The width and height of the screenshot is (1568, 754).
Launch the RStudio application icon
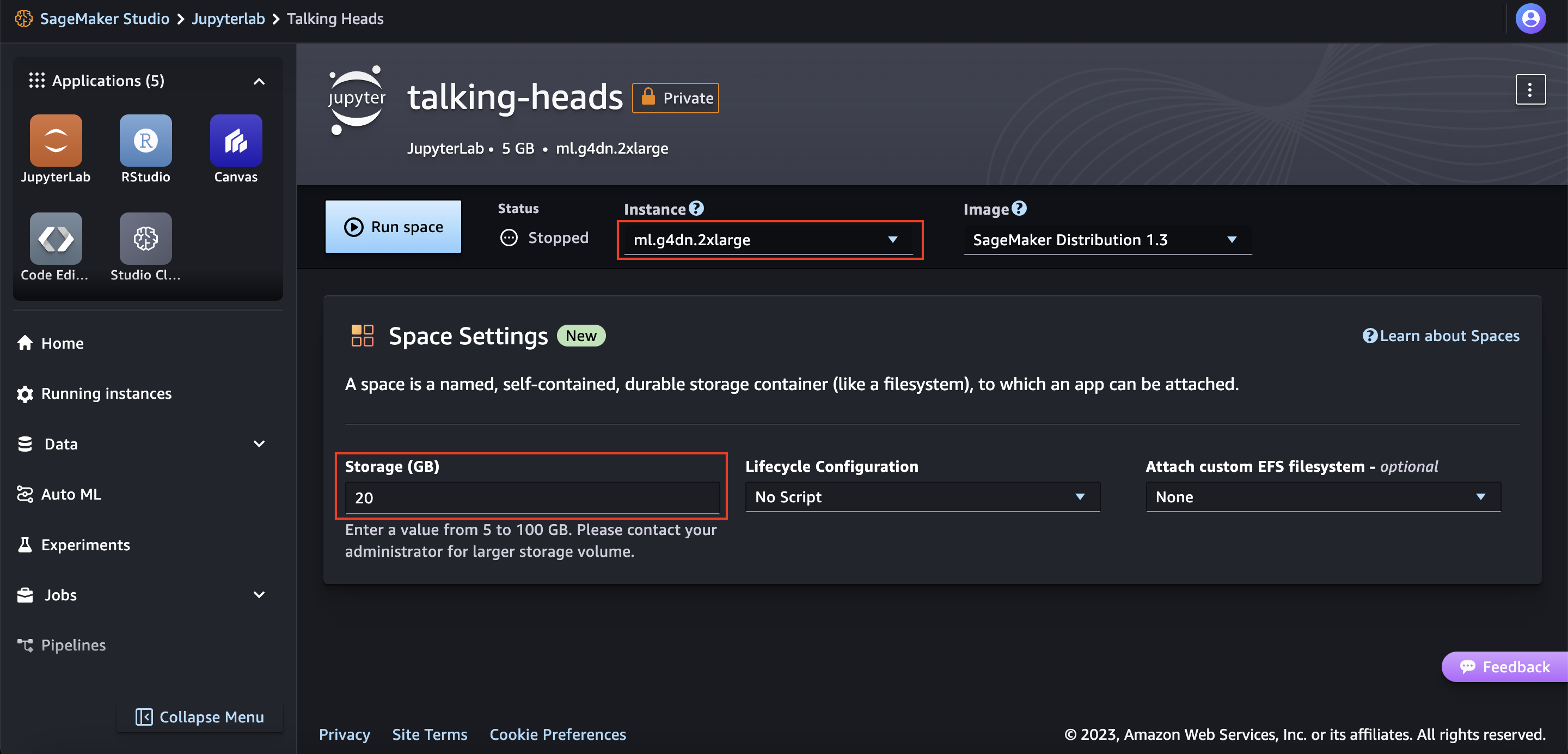pos(145,141)
